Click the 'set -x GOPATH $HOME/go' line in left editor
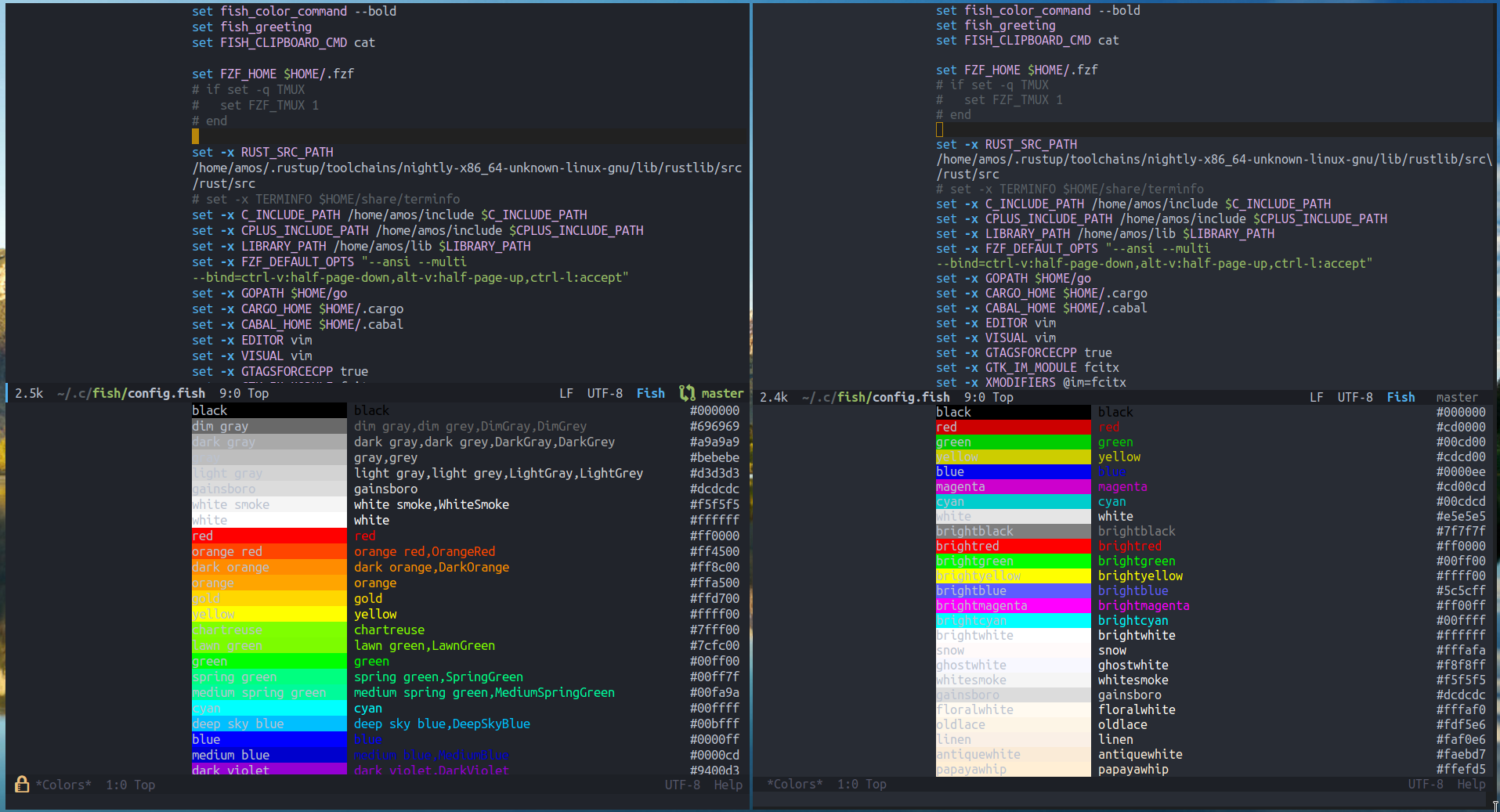1500x812 pixels. coord(269,293)
